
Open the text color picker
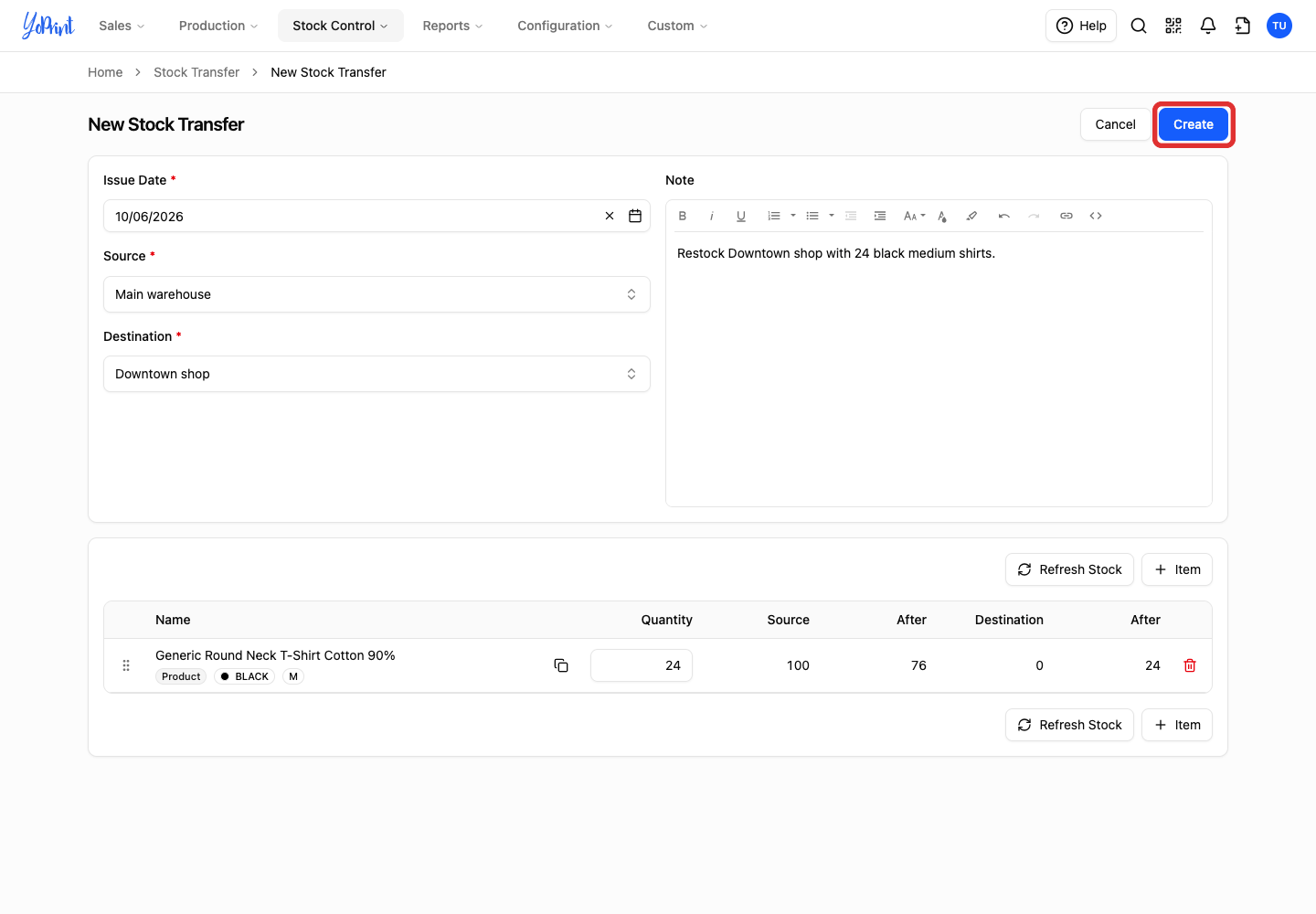point(942,216)
